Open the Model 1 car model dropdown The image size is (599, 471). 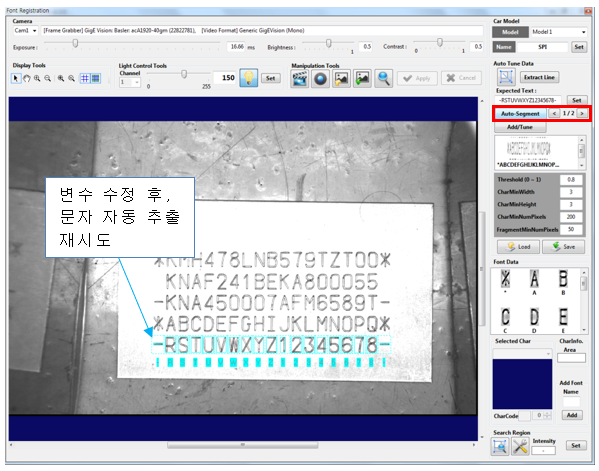[559, 32]
